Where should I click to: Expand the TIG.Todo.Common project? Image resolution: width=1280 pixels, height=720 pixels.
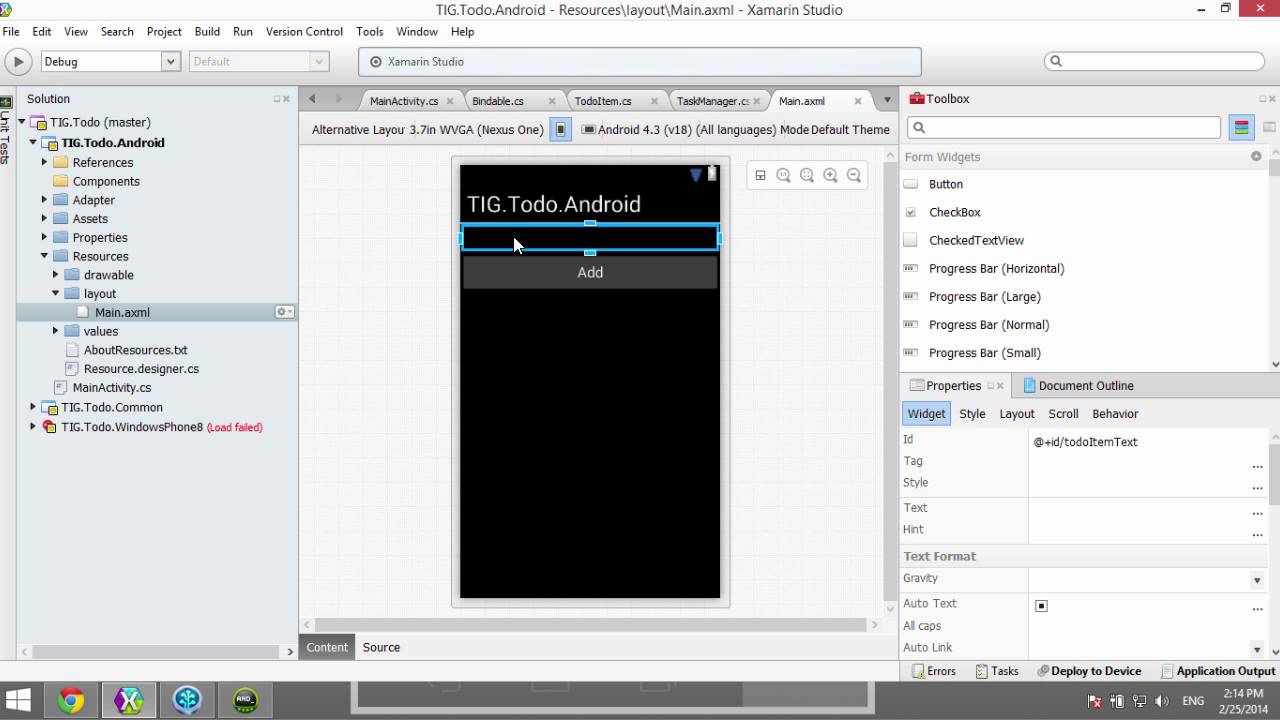point(33,407)
